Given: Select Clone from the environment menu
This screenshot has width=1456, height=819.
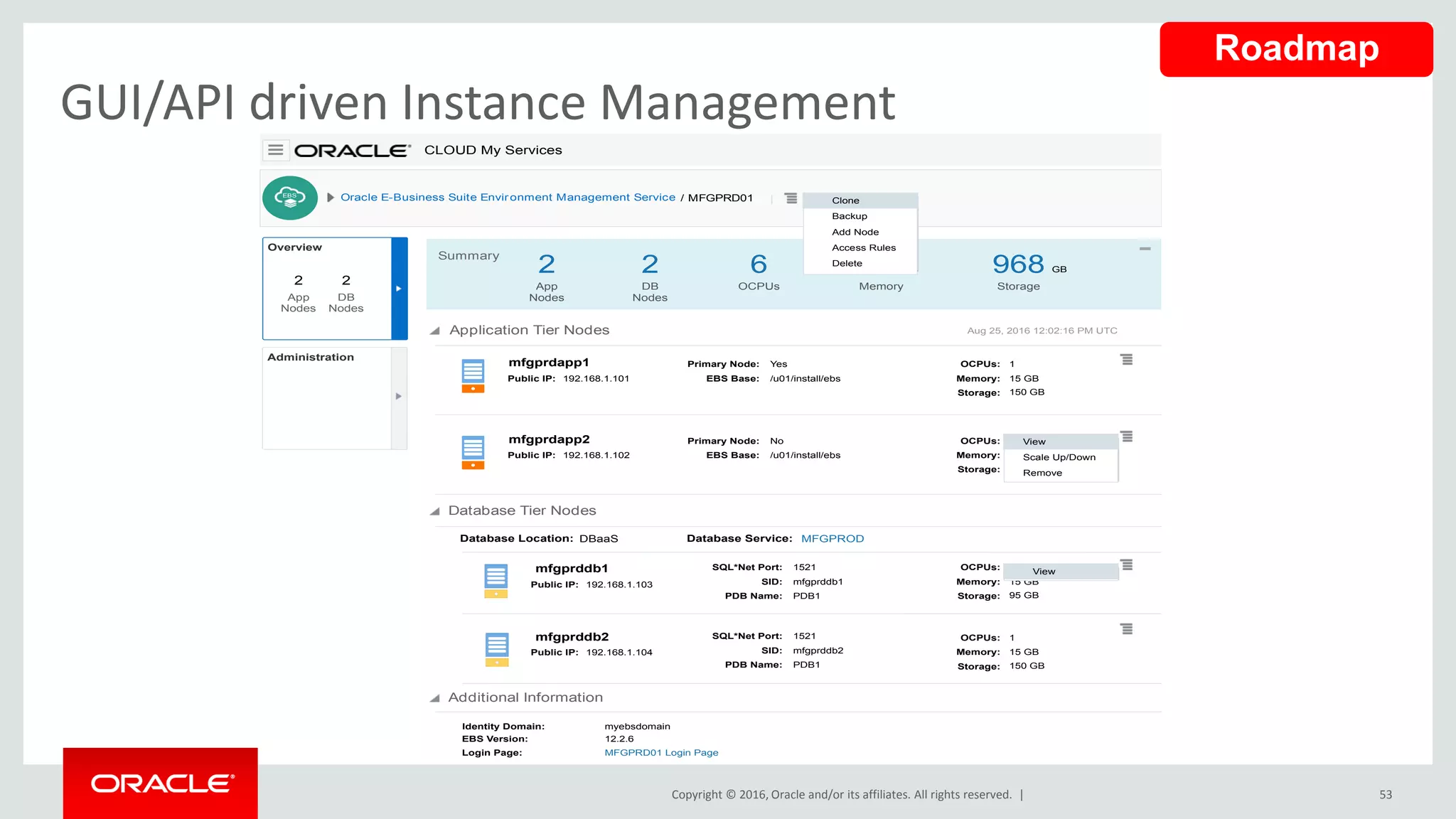Looking at the screenshot, I should click(860, 200).
